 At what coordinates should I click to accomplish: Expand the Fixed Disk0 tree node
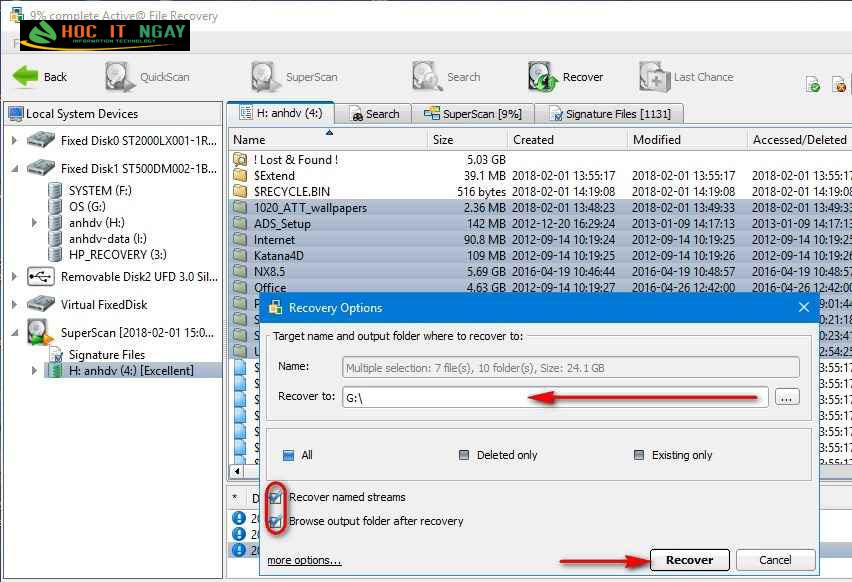(14, 140)
